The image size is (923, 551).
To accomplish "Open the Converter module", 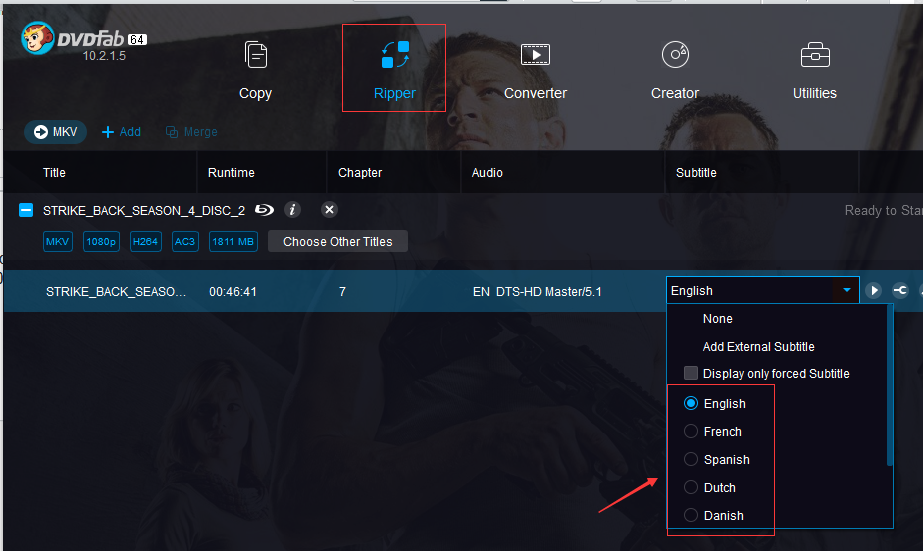I will [x=535, y=71].
